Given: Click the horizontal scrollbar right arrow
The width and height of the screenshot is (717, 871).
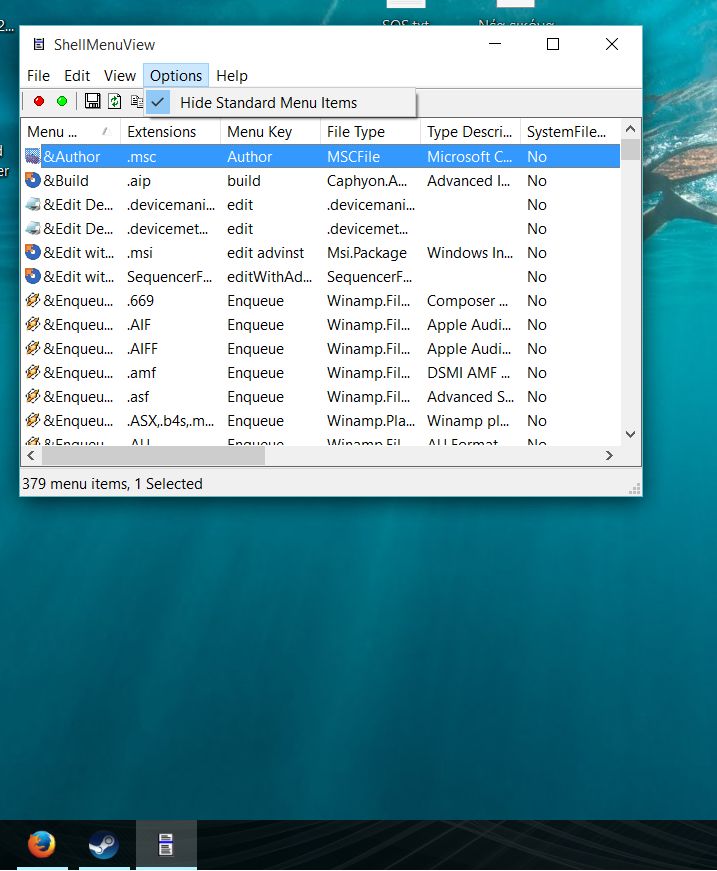Looking at the screenshot, I should (x=609, y=456).
